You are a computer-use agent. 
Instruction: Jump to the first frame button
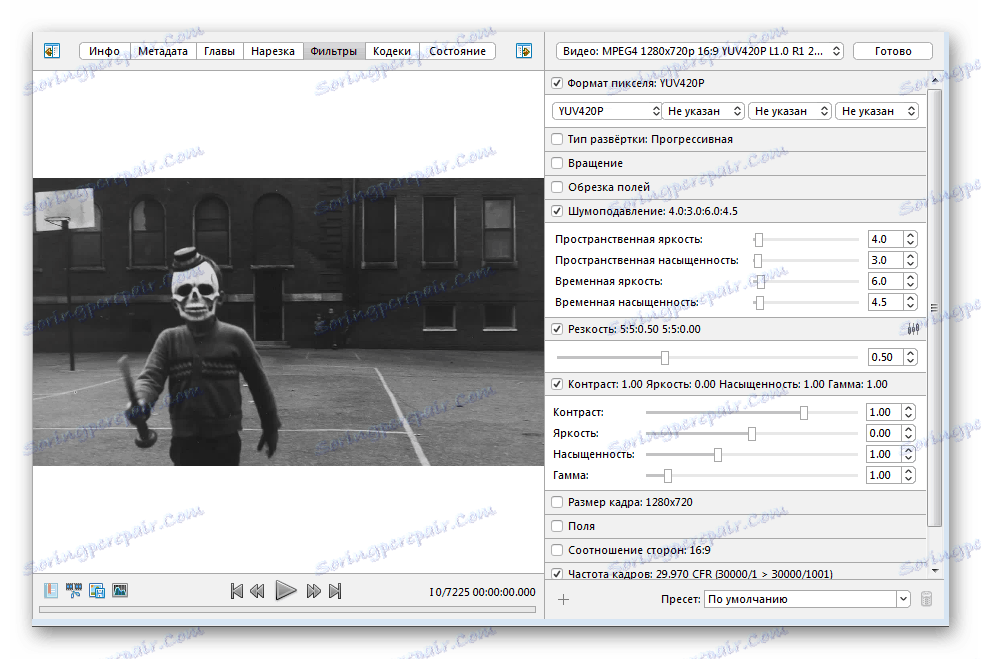pyautogui.click(x=237, y=591)
